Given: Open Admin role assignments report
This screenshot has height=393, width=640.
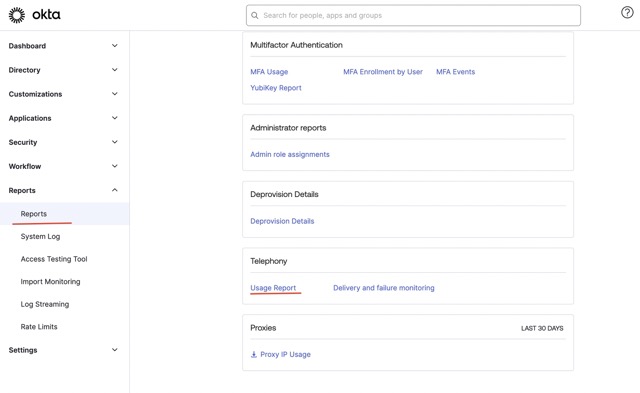Looking at the screenshot, I should click(290, 154).
